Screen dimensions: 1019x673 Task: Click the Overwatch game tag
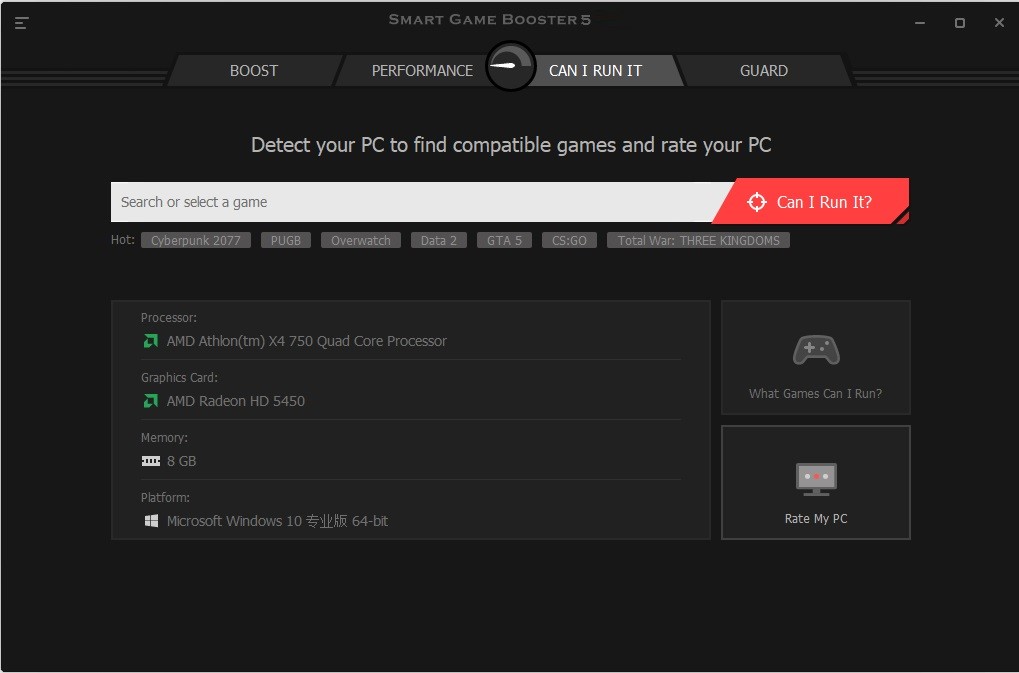point(360,240)
